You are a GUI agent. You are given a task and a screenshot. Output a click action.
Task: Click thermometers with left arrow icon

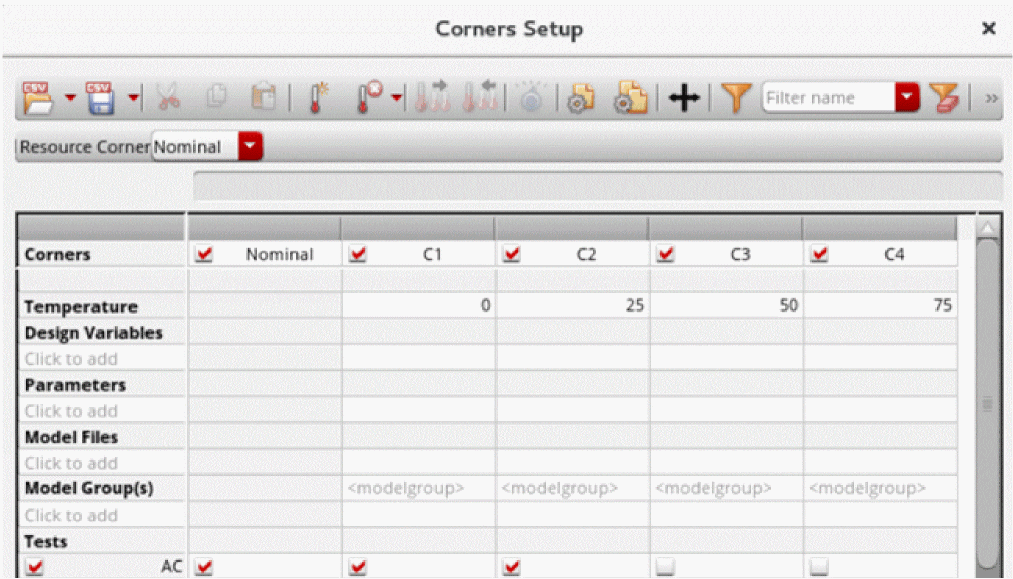(479, 97)
